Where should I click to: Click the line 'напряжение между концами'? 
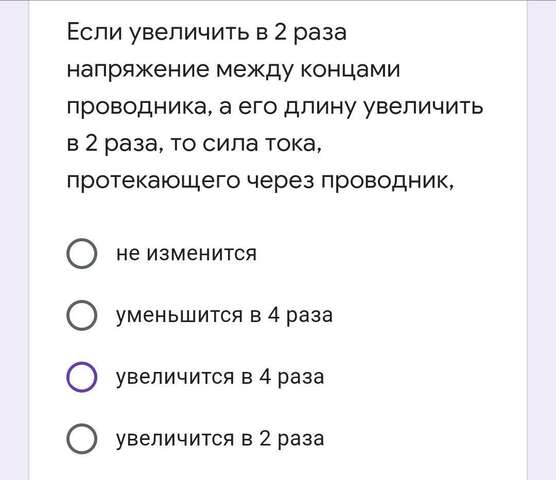[x=233, y=70]
